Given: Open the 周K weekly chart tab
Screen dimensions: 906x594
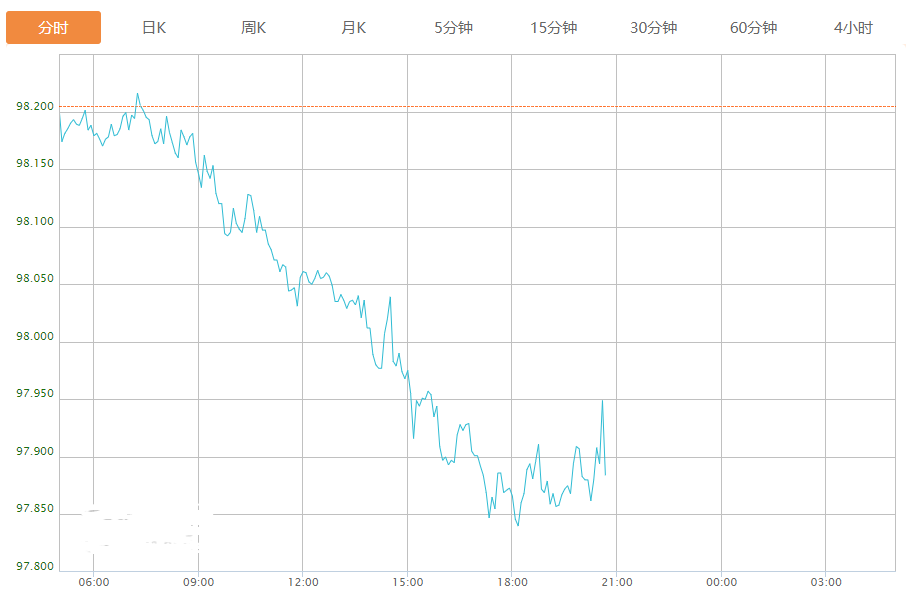Looking at the screenshot, I should (x=254, y=28).
